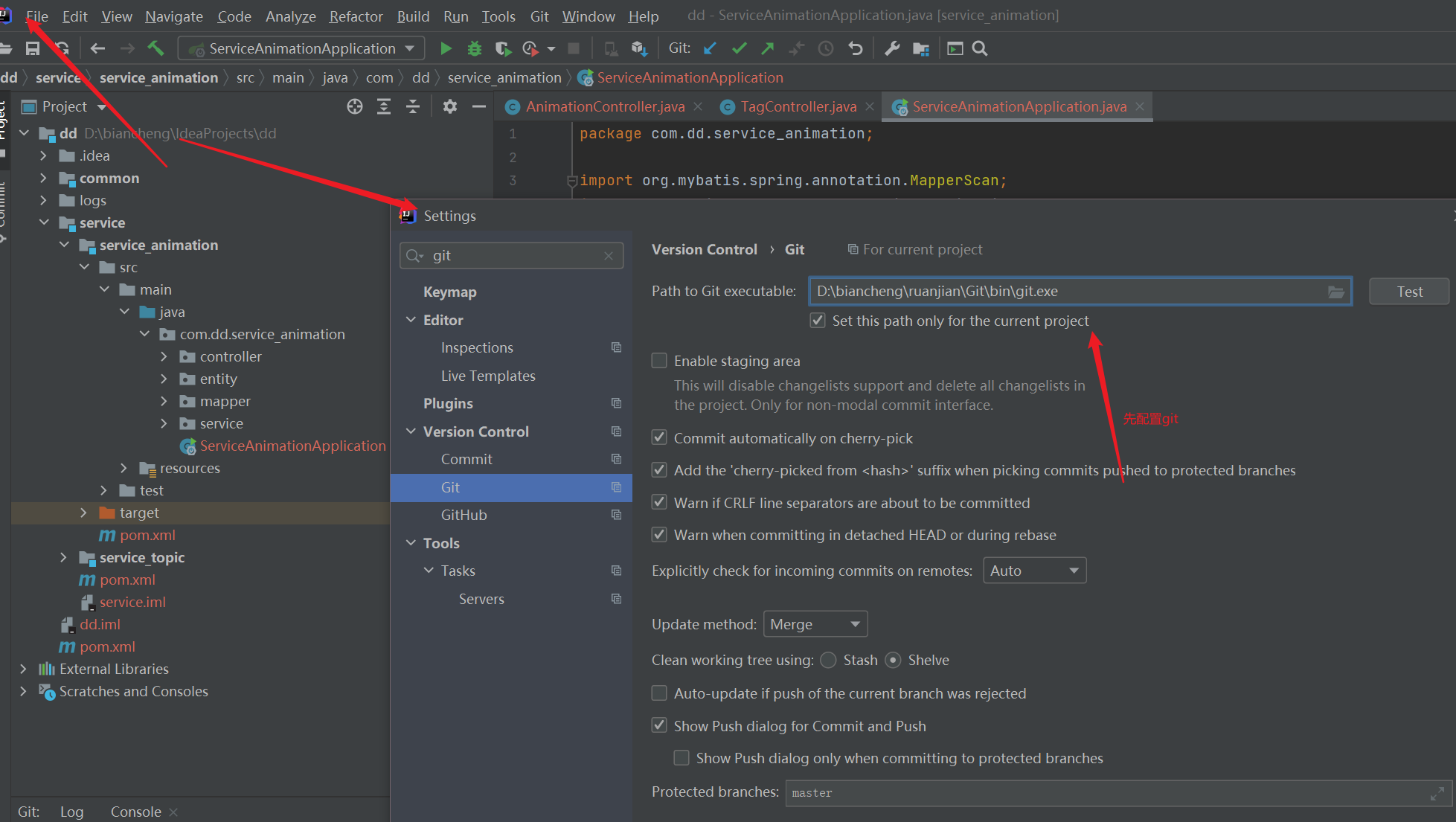Toggle 'Set this path only for current project'
This screenshot has width=1456, height=822.
click(x=818, y=321)
